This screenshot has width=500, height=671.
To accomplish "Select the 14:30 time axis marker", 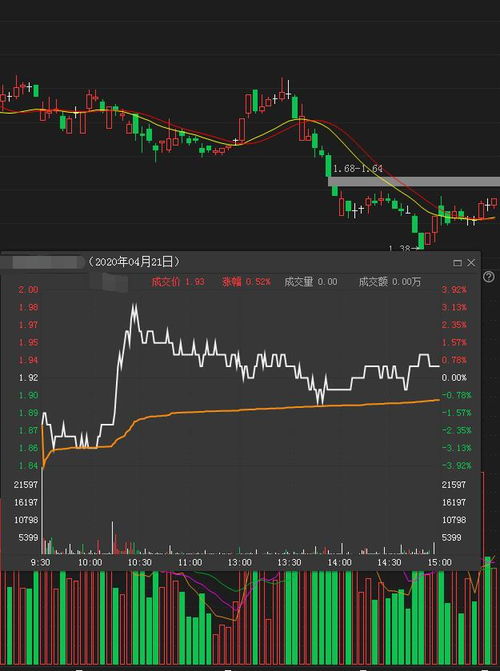I will click(389, 562).
